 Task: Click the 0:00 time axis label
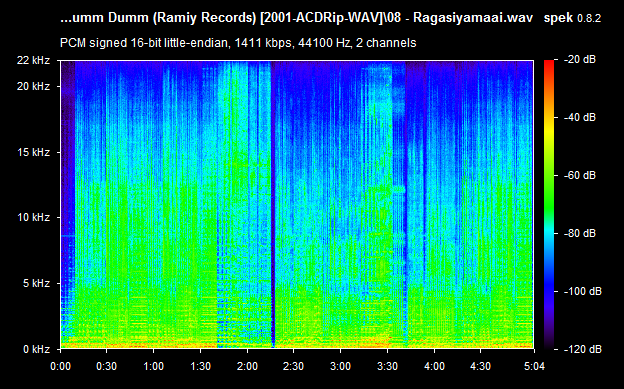click(x=60, y=366)
